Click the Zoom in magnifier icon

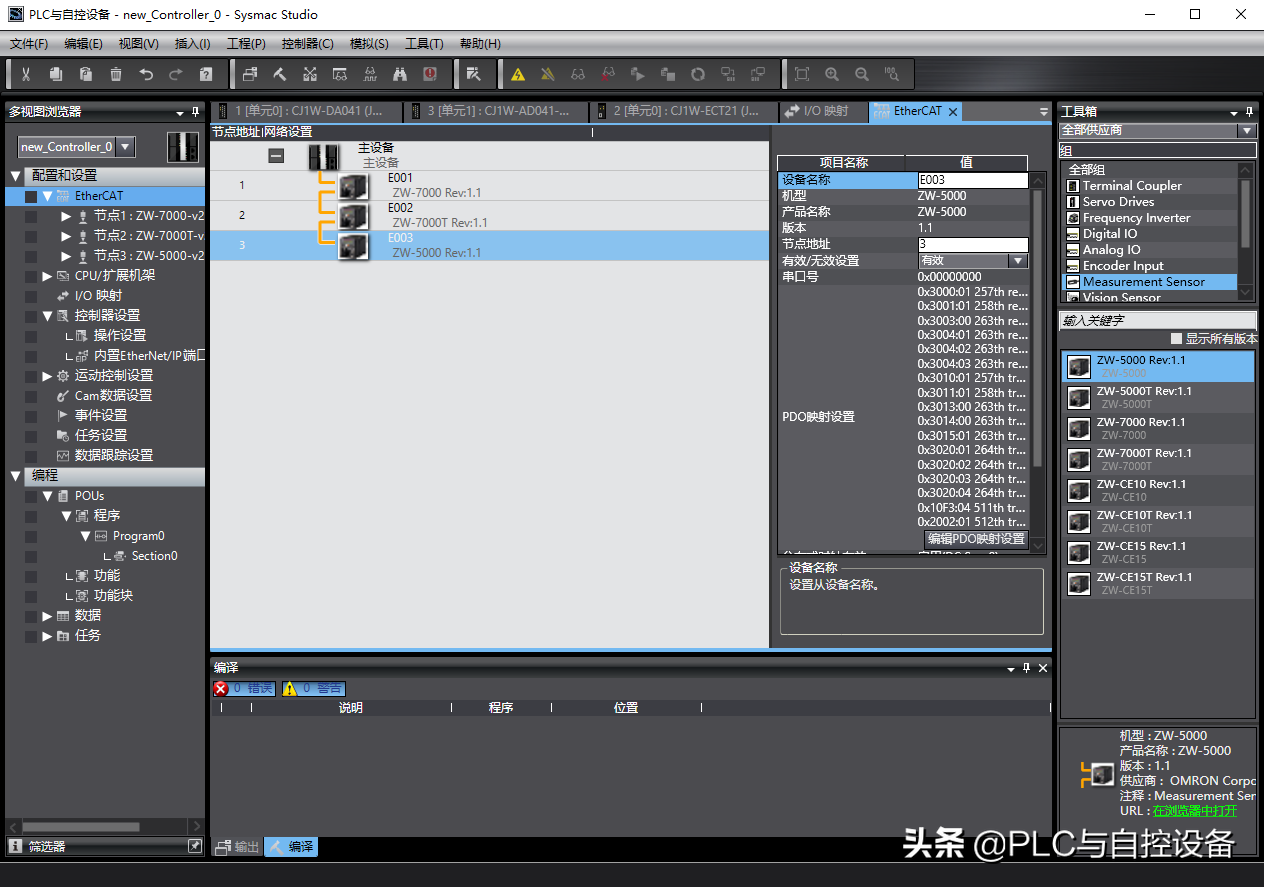(832, 74)
